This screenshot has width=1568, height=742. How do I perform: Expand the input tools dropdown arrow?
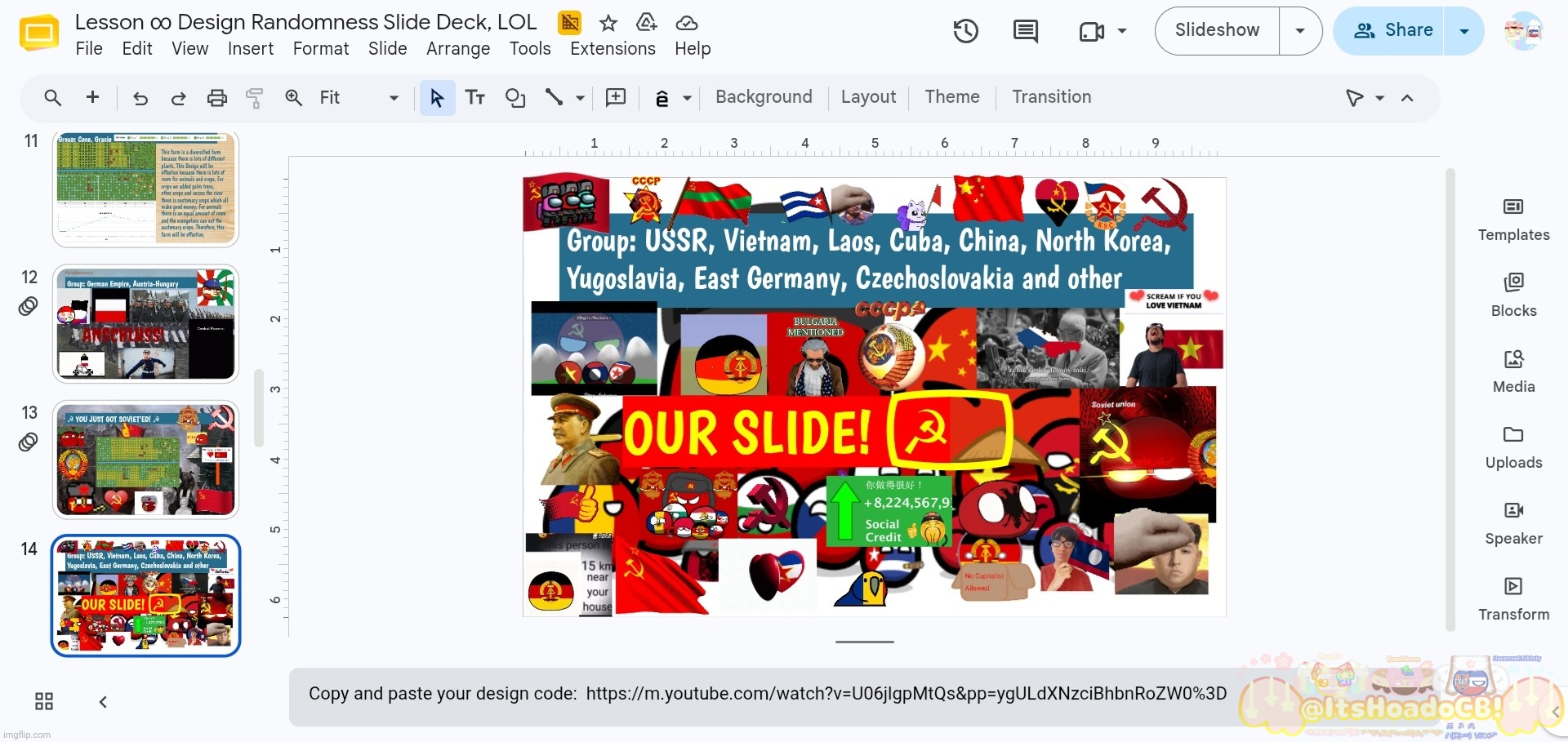coord(688,98)
